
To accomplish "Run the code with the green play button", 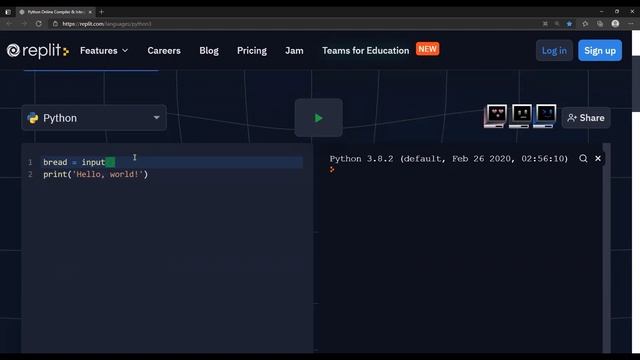I will (x=318, y=118).
